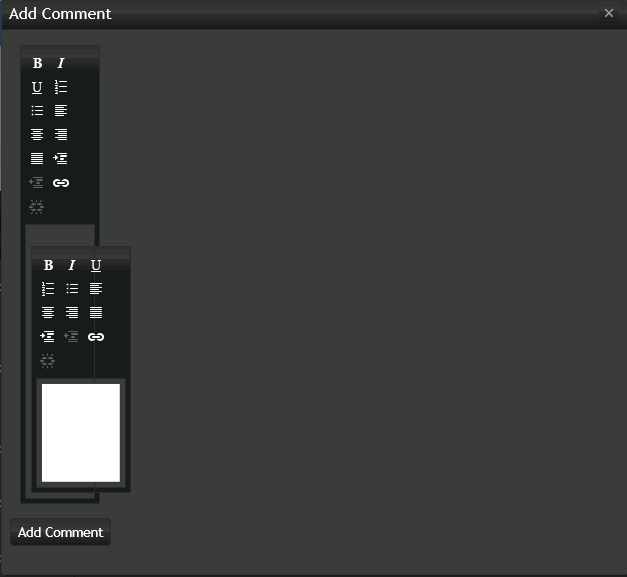
Task: Center align text in upper toolbar
Action: tap(37, 134)
